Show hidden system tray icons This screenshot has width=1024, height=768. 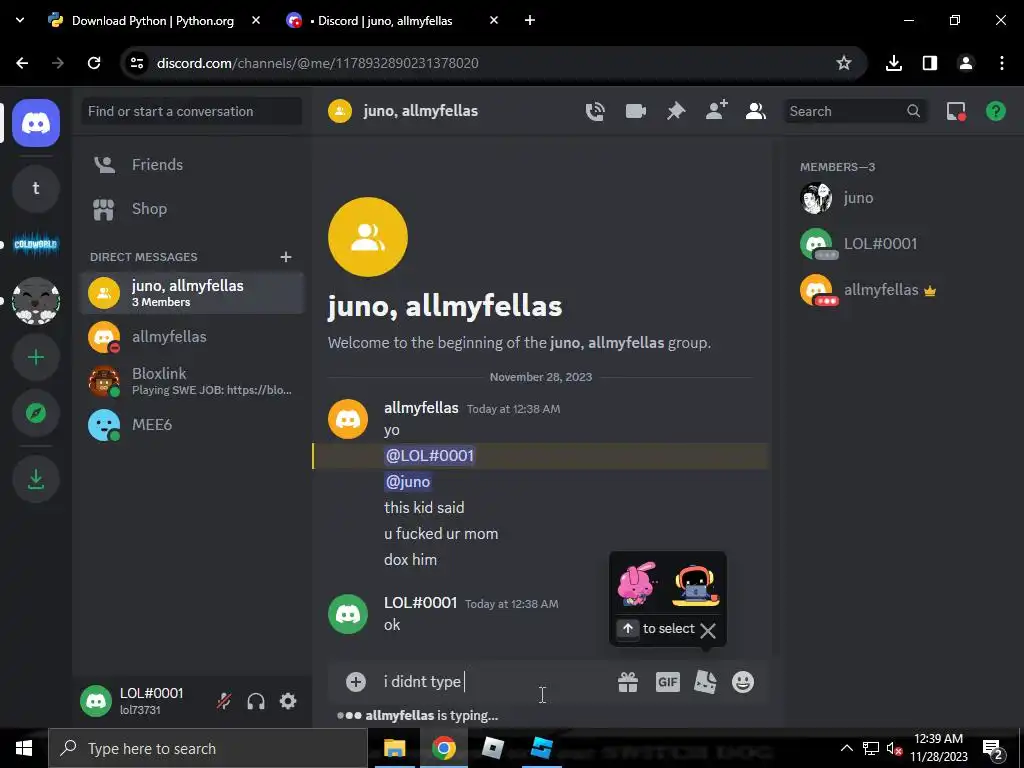(846, 748)
